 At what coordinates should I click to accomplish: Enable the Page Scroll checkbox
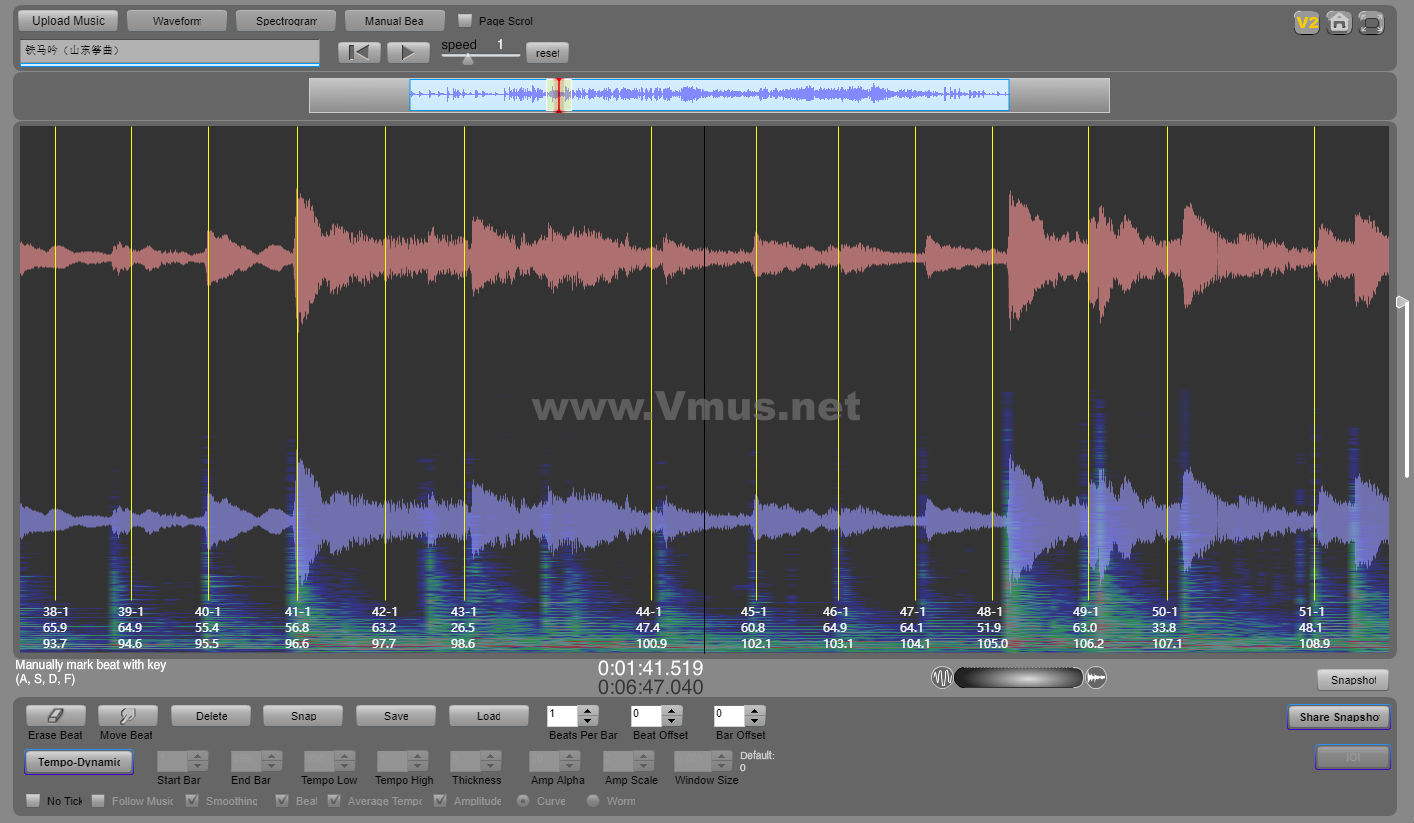(x=465, y=20)
